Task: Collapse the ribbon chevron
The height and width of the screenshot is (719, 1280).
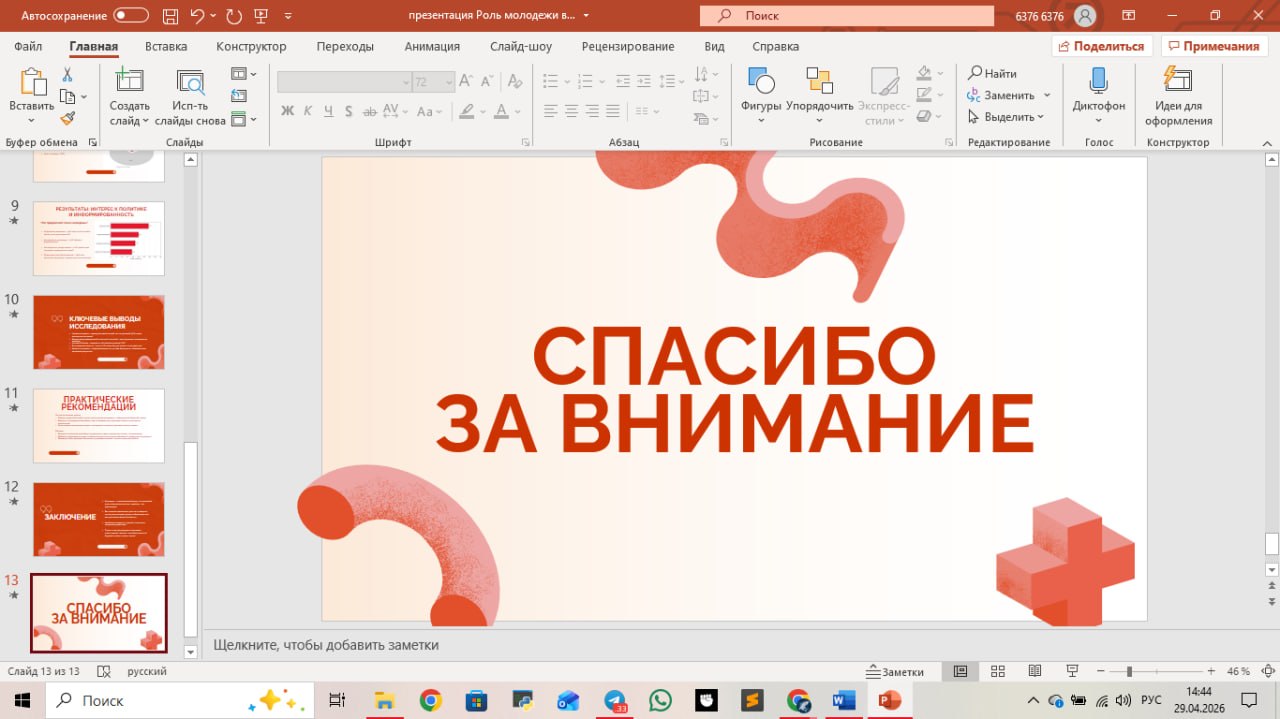Action: (x=1266, y=142)
